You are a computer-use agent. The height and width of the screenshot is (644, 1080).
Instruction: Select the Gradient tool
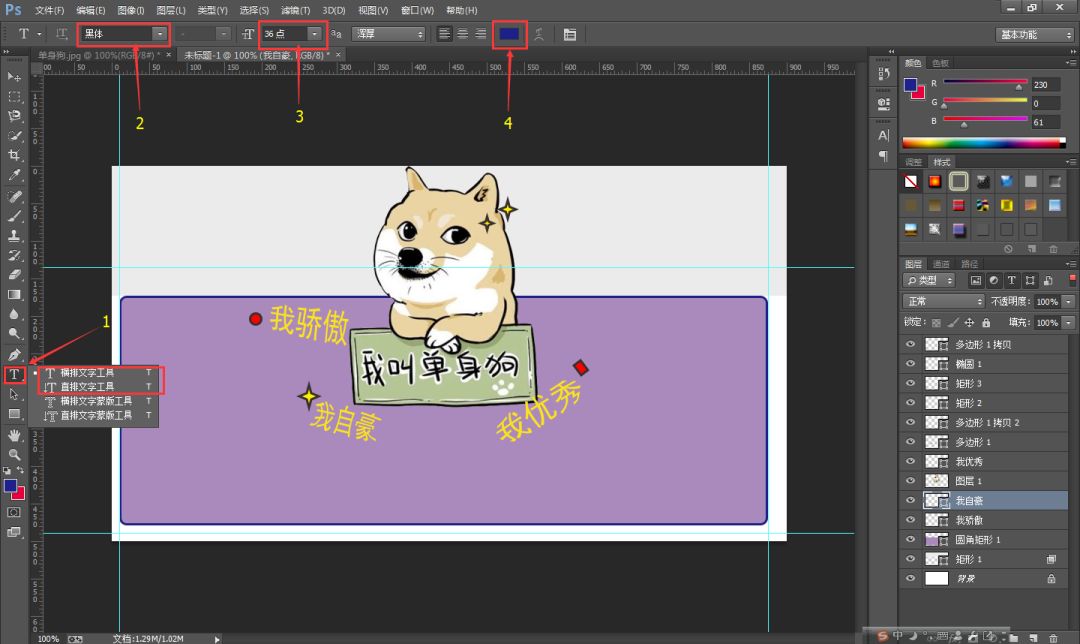(x=14, y=295)
